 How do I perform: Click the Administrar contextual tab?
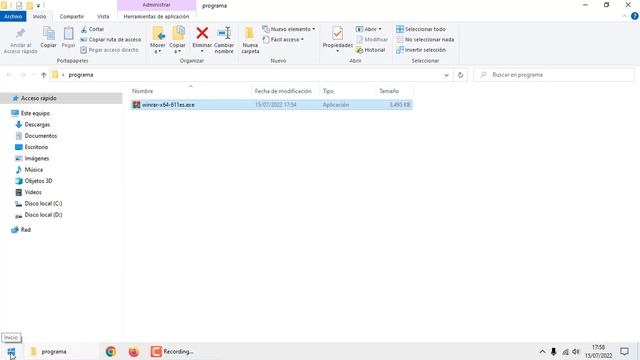point(156,5)
